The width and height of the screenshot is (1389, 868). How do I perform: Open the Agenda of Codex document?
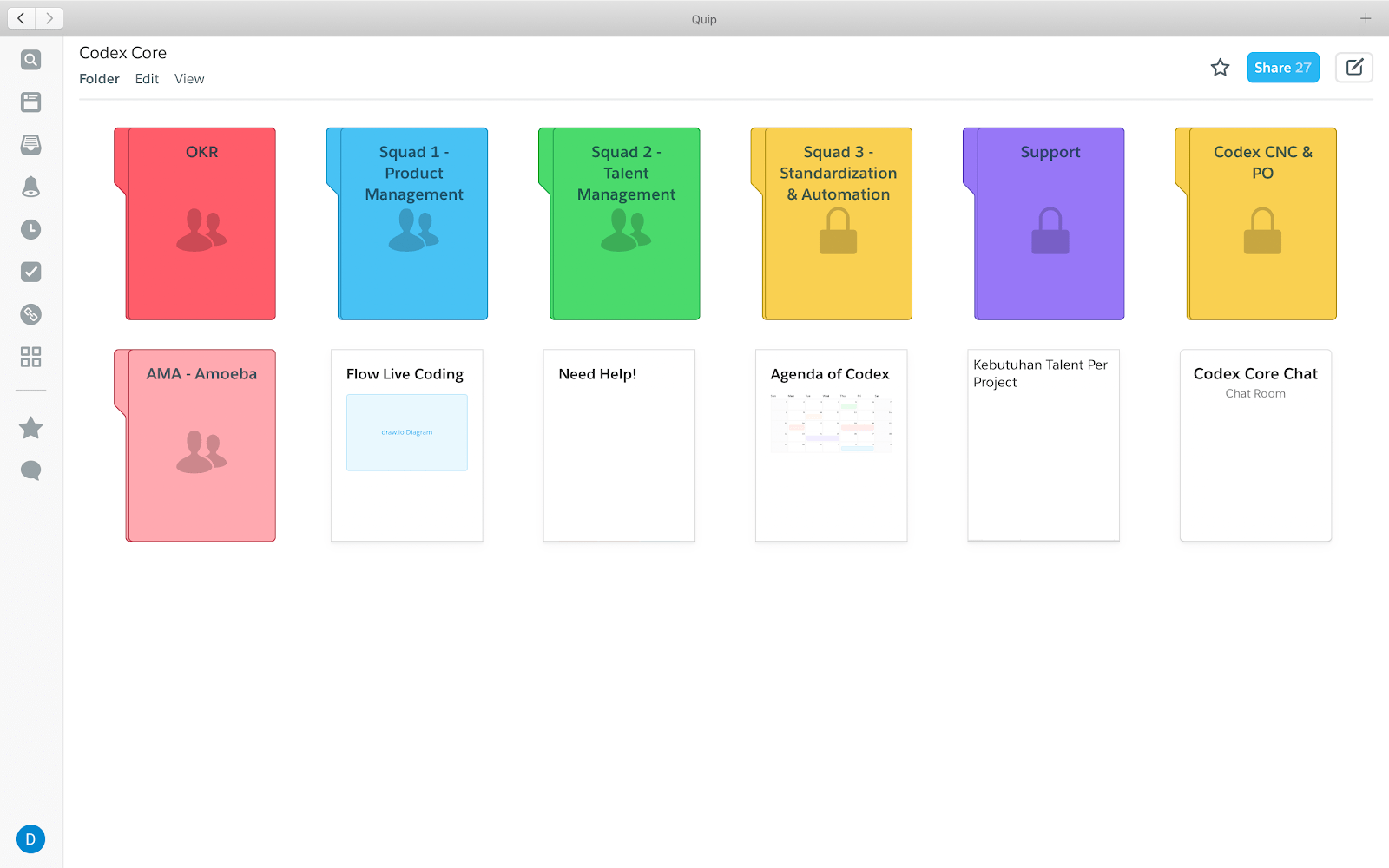click(x=832, y=445)
